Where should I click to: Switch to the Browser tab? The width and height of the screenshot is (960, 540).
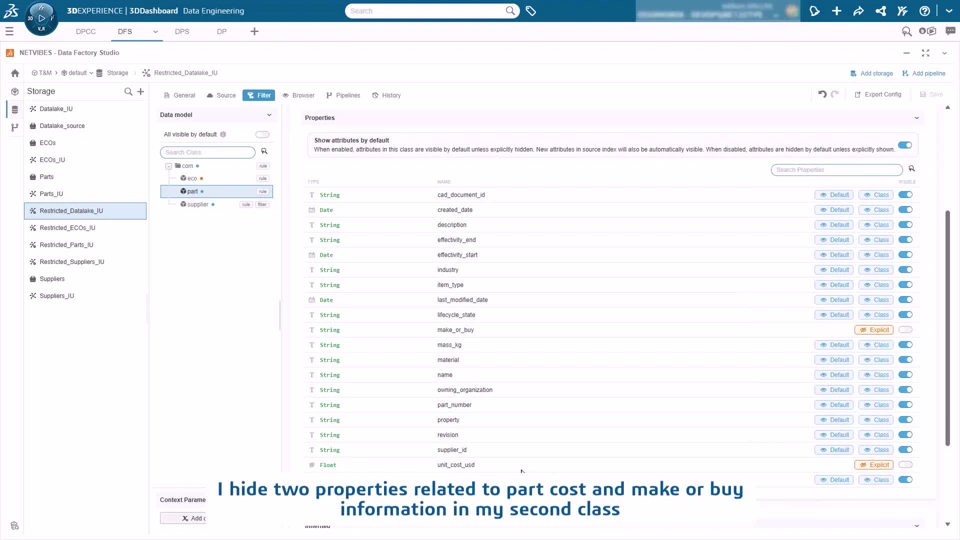tap(298, 96)
